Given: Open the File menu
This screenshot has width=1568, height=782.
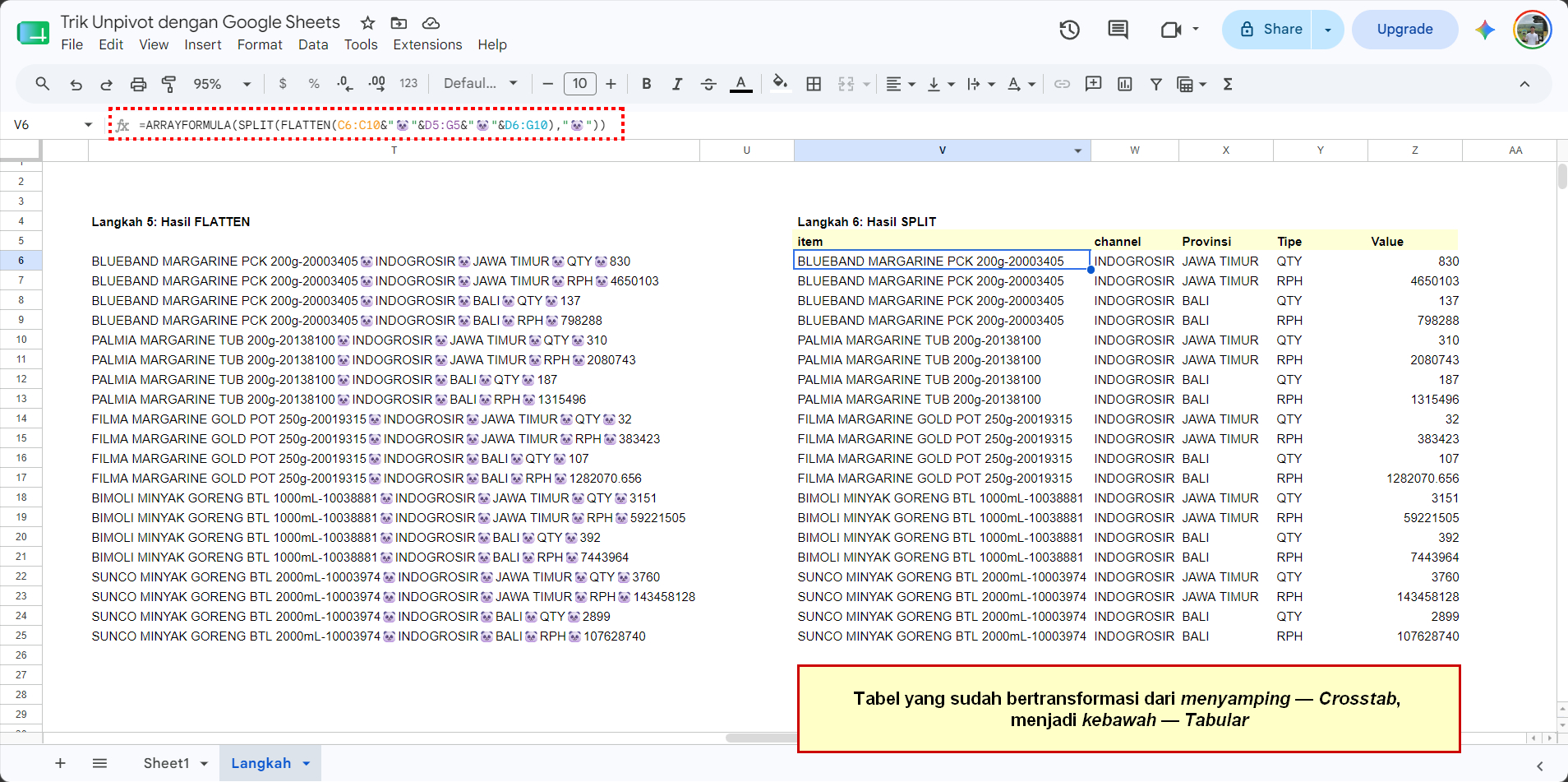Looking at the screenshot, I should pyautogui.click(x=72, y=44).
